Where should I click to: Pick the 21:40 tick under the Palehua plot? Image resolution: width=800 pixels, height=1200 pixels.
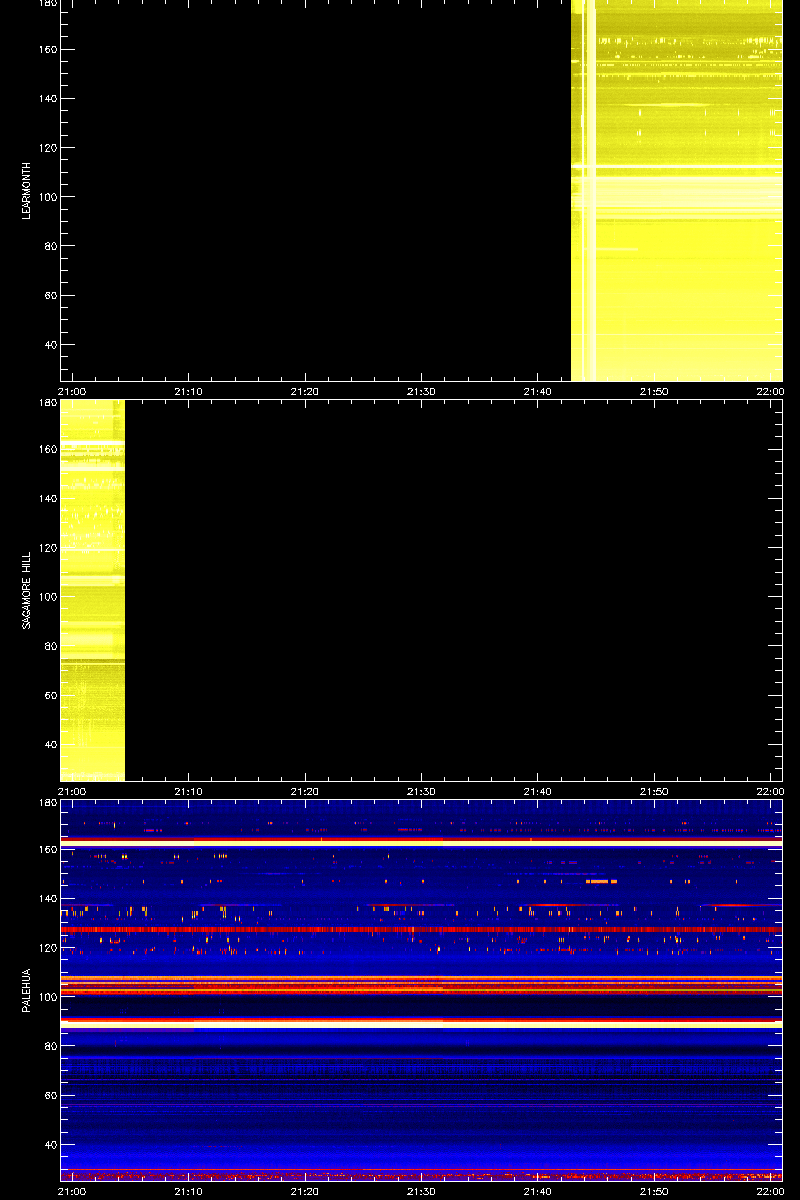537,1191
